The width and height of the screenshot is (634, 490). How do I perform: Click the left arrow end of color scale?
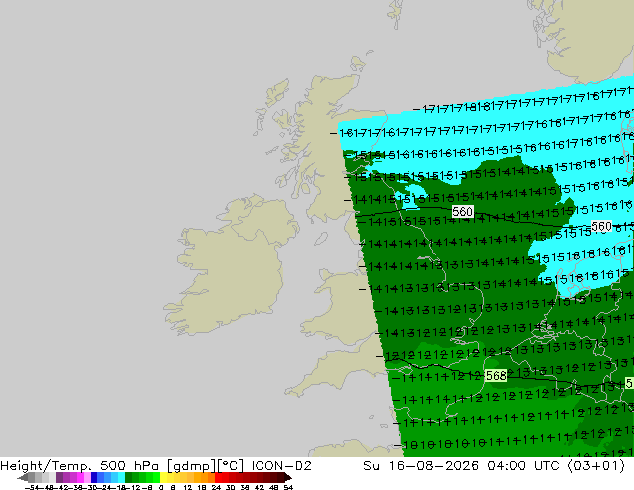[x=23, y=477]
